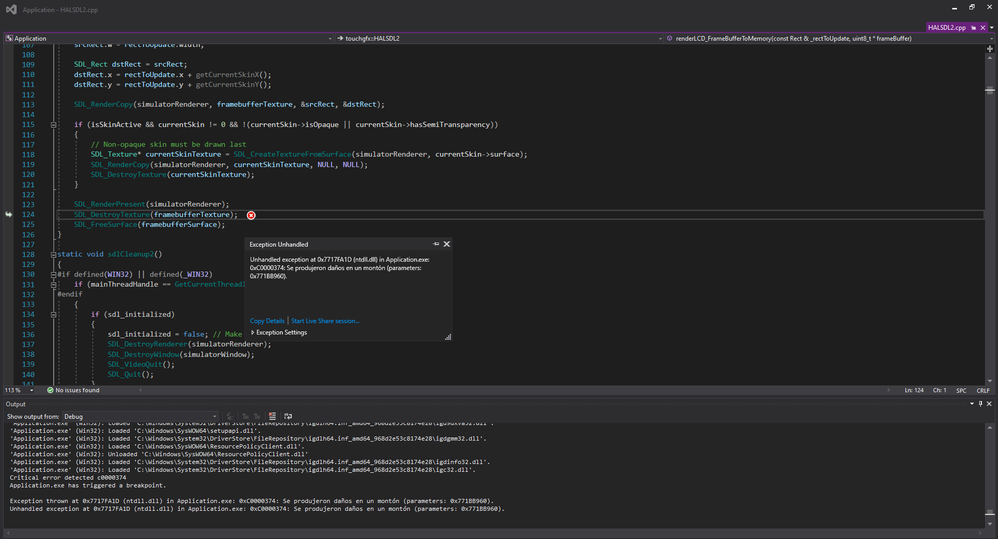Screen dimensions: 998x539
Task: Click line number 124 in gutter
Action: (x=28, y=214)
